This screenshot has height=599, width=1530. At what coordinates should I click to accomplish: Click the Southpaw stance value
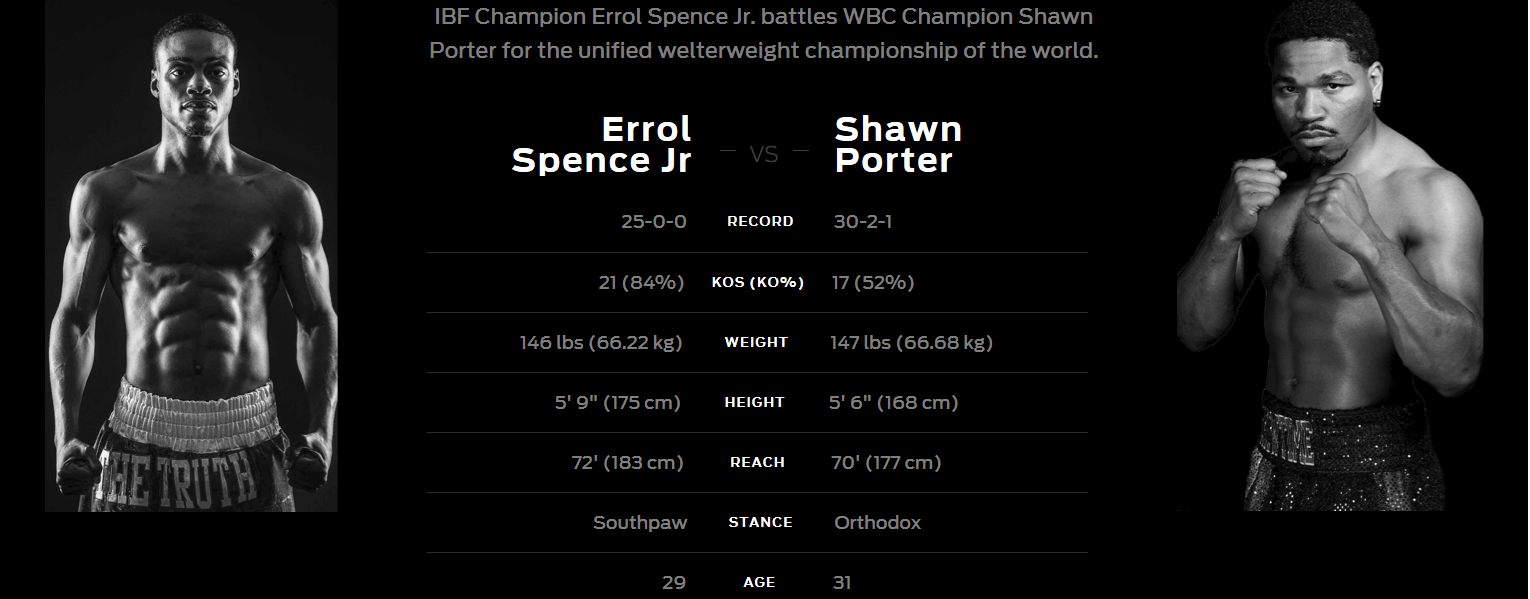640,522
